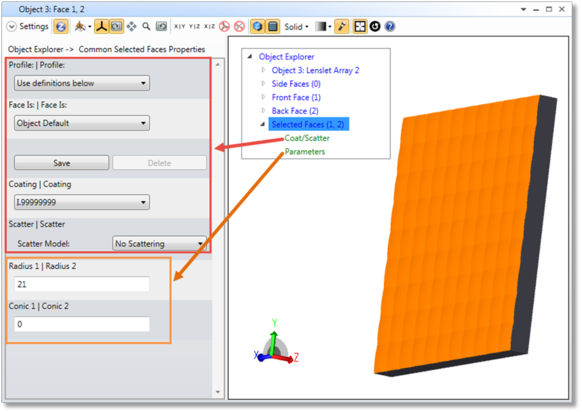Open the Profile dropdown 'Use definitions below'
This screenshot has height=412, width=582.
click(82, 83)
